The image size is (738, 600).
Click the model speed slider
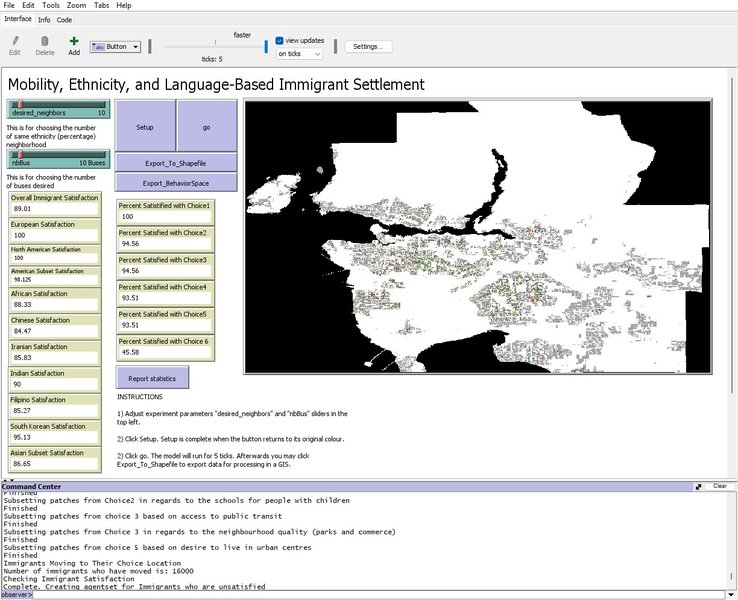tap(213, 46)
